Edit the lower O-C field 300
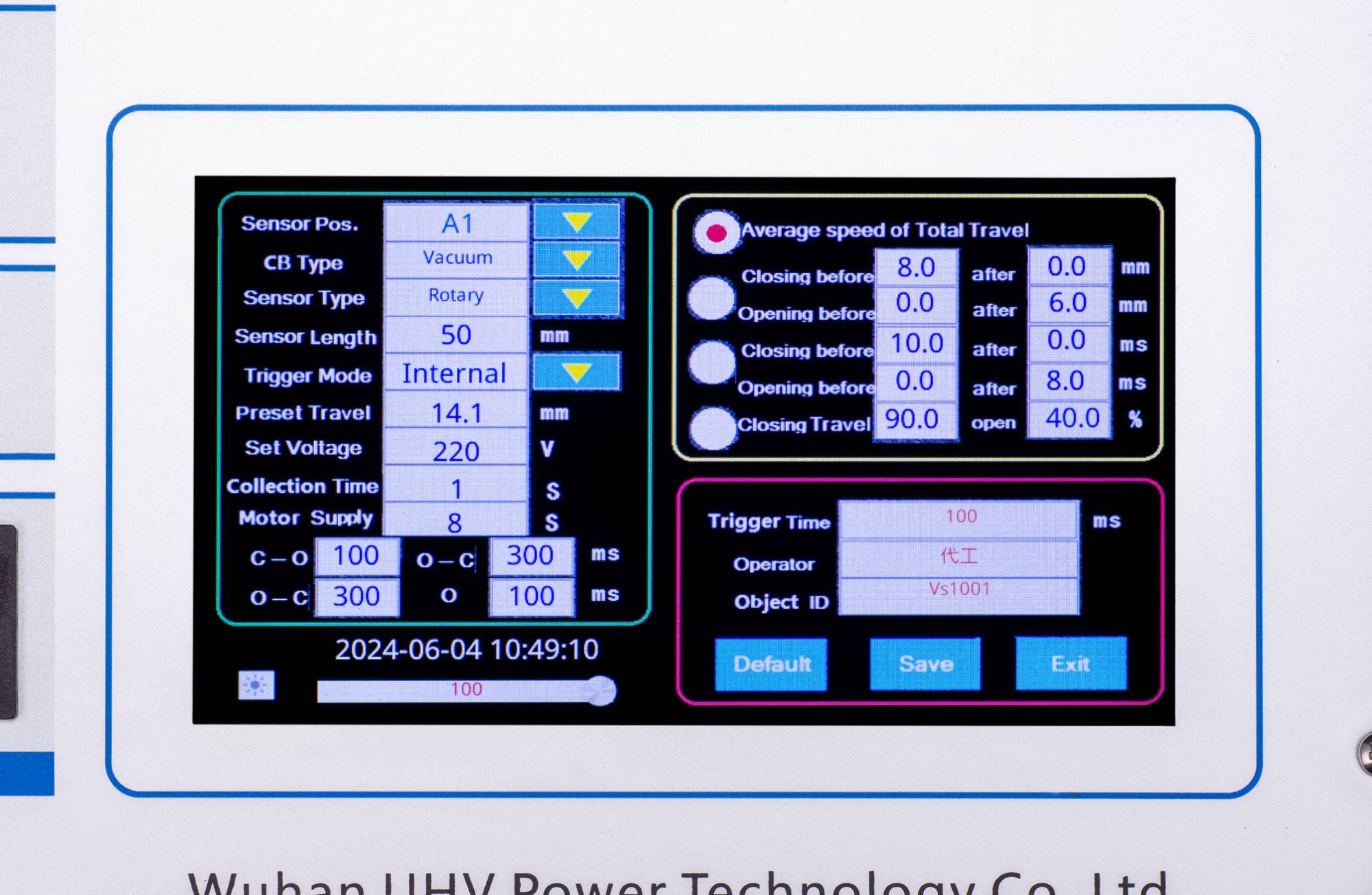 point(357,596)
